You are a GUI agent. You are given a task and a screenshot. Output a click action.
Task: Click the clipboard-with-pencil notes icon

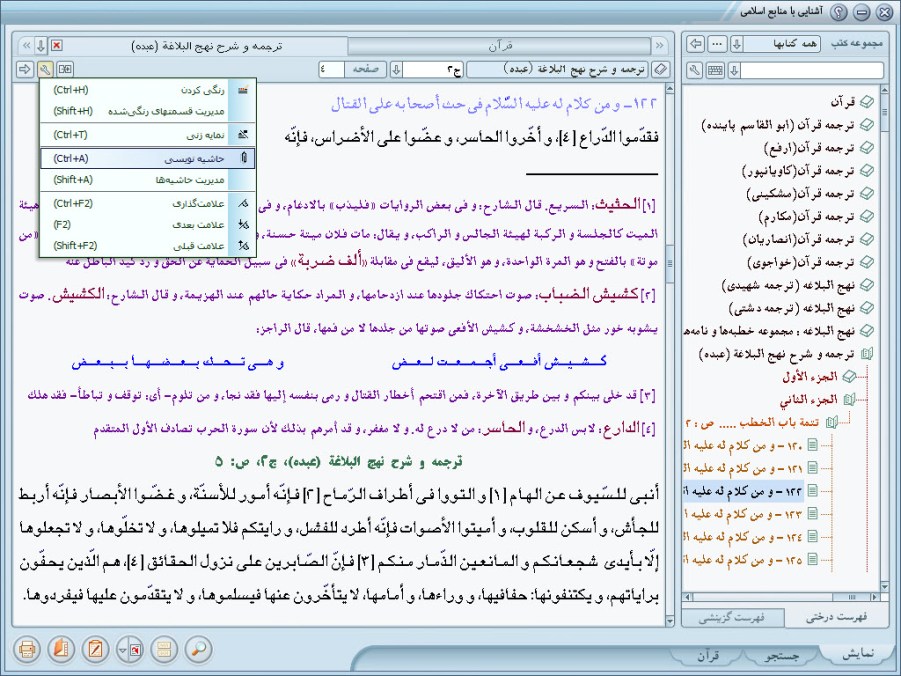click(95, 649)
